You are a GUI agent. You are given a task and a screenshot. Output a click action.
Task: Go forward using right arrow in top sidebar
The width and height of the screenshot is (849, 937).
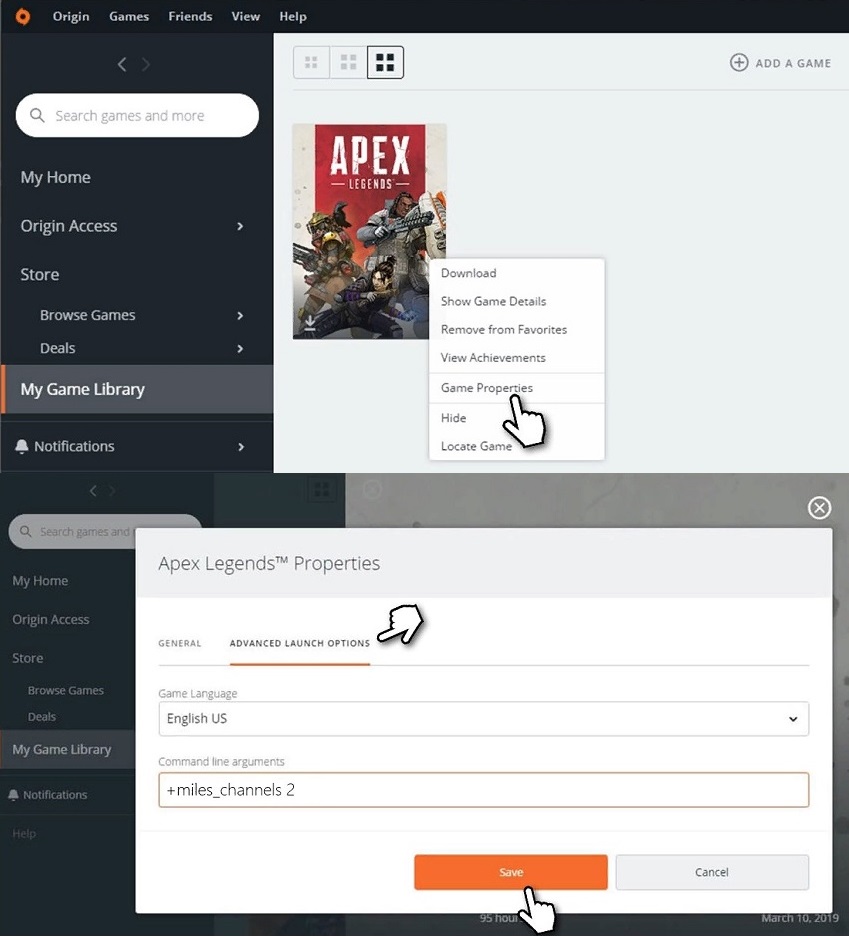click(x=146, y=64)
